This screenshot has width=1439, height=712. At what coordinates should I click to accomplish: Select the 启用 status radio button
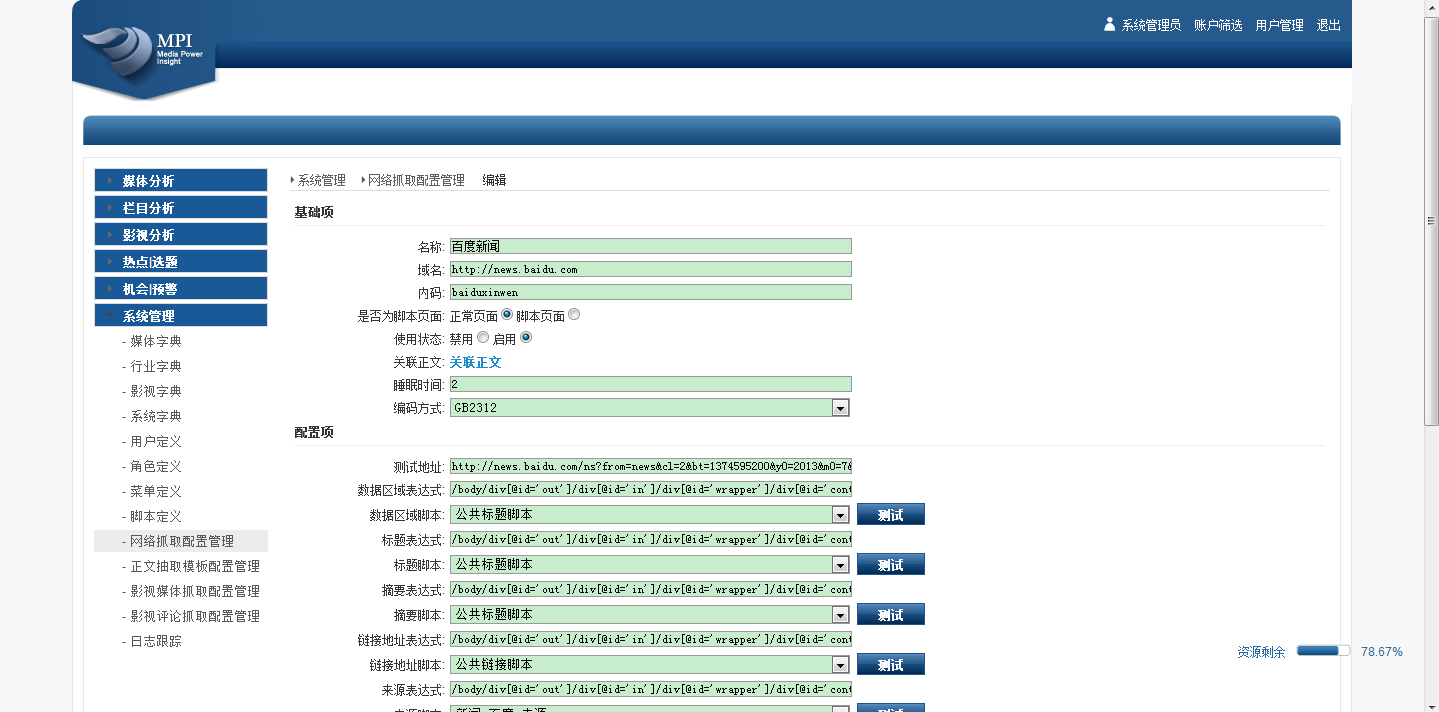[x=526, y=338]
